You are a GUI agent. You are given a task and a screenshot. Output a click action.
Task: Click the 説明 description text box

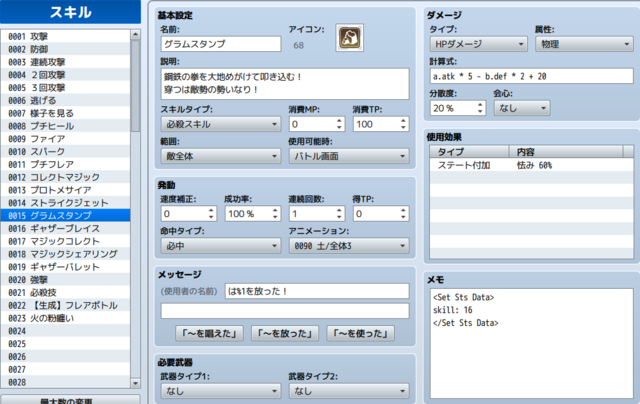(x=285, y=84)
